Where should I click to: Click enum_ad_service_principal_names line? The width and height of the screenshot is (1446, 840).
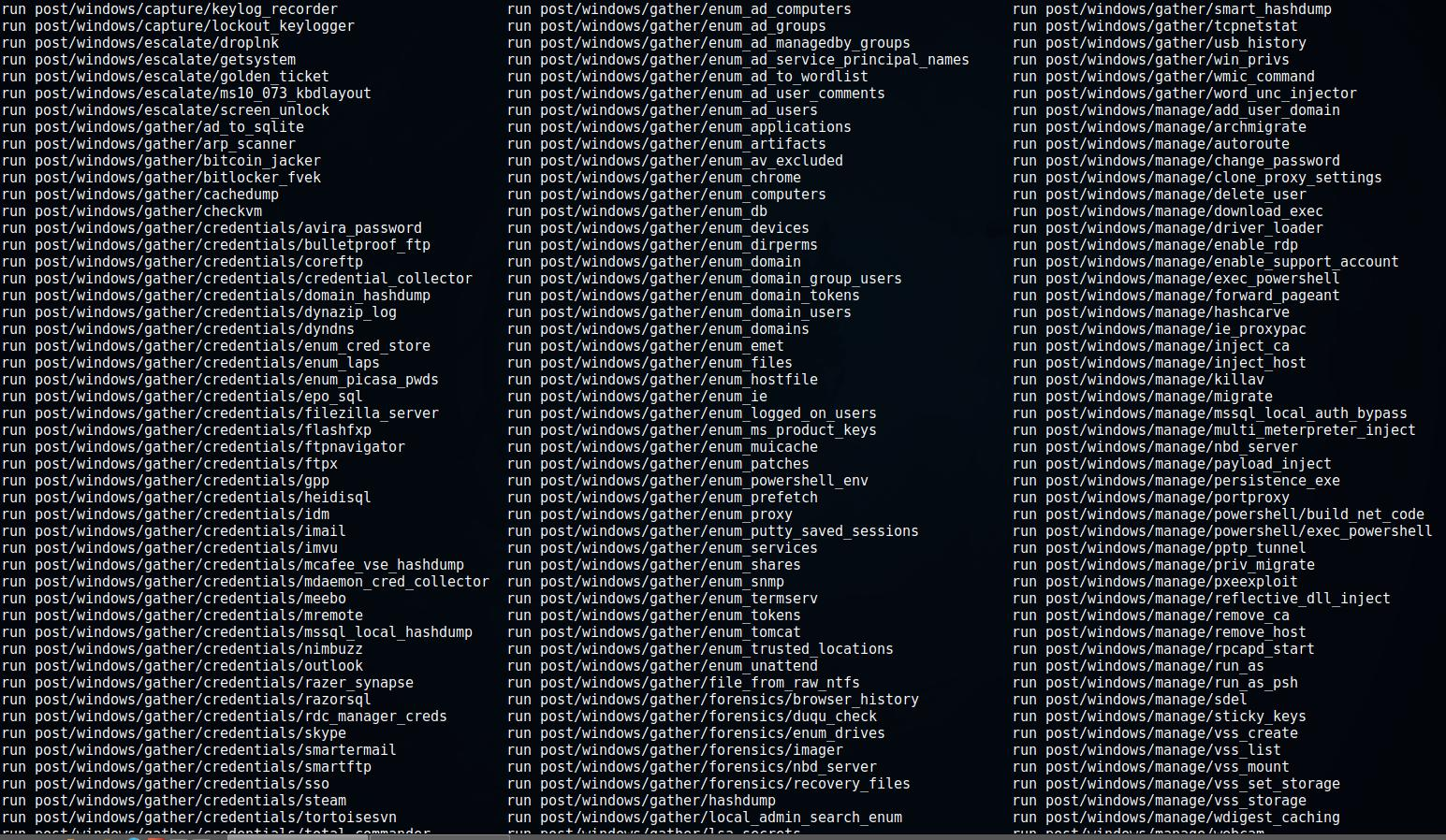(x=738, y=60)
